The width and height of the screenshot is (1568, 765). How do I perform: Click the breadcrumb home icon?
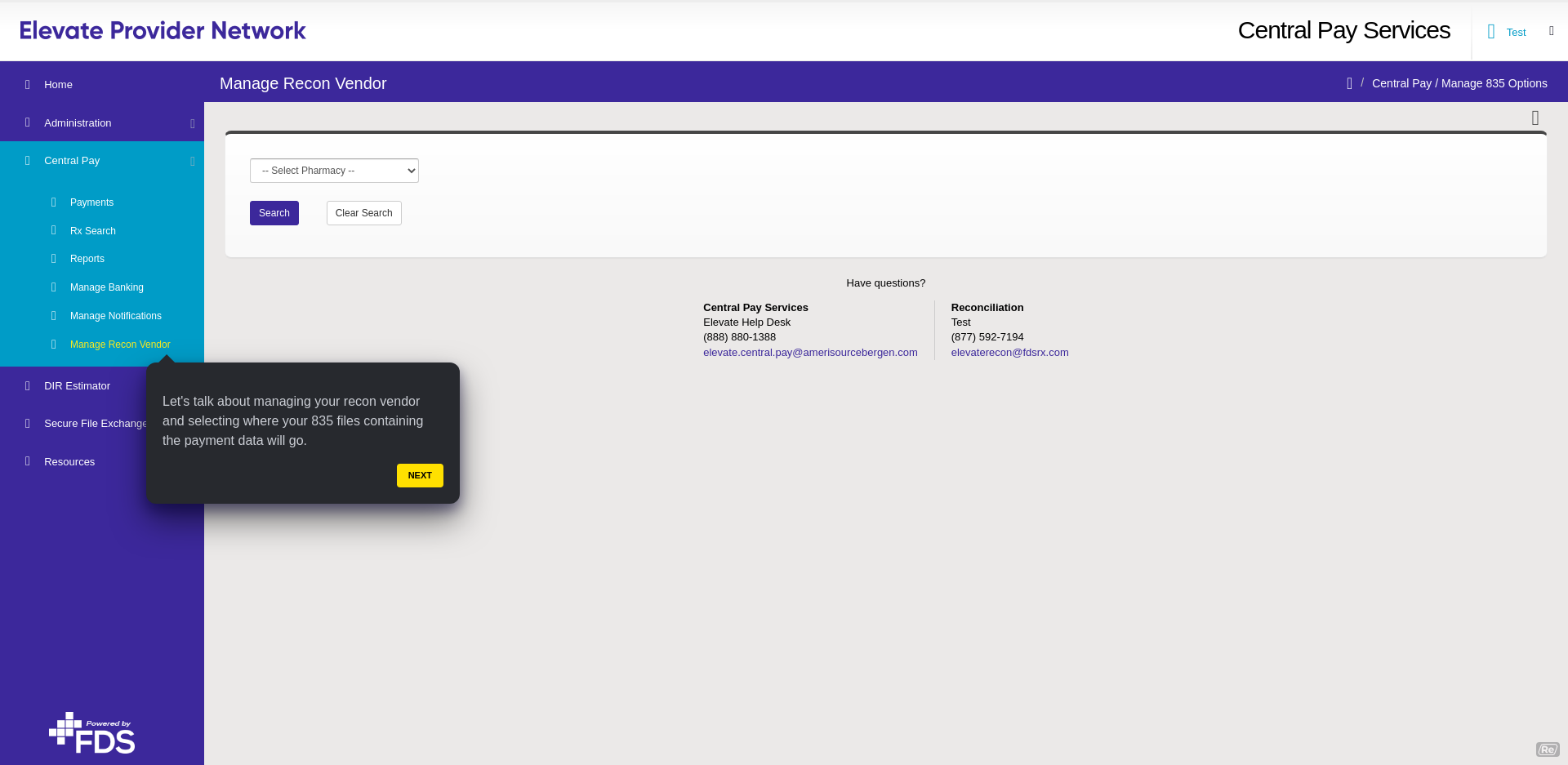pyautogui.click(x=1349, y=83)
